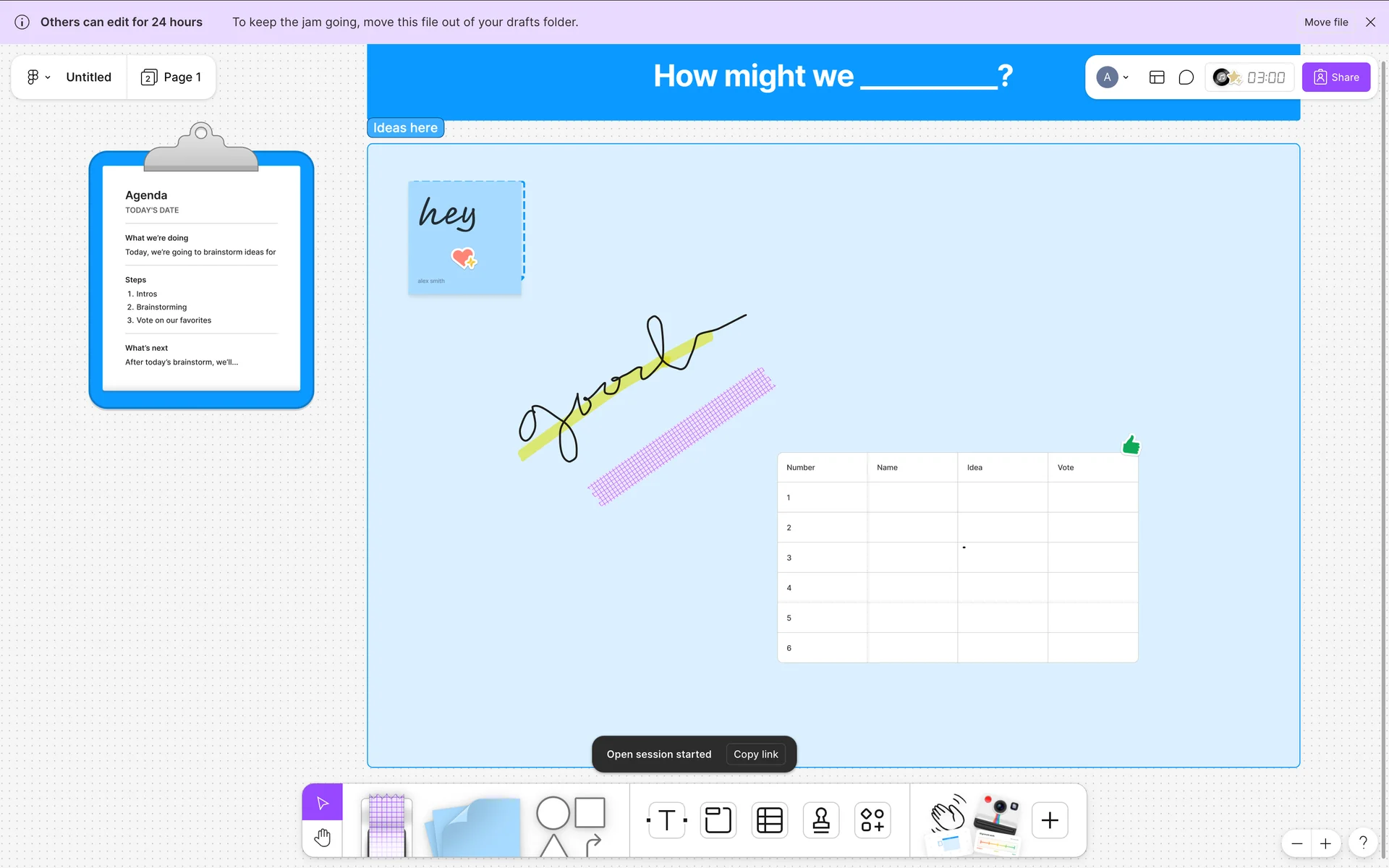Select the Section tool

tap(718, 820)
